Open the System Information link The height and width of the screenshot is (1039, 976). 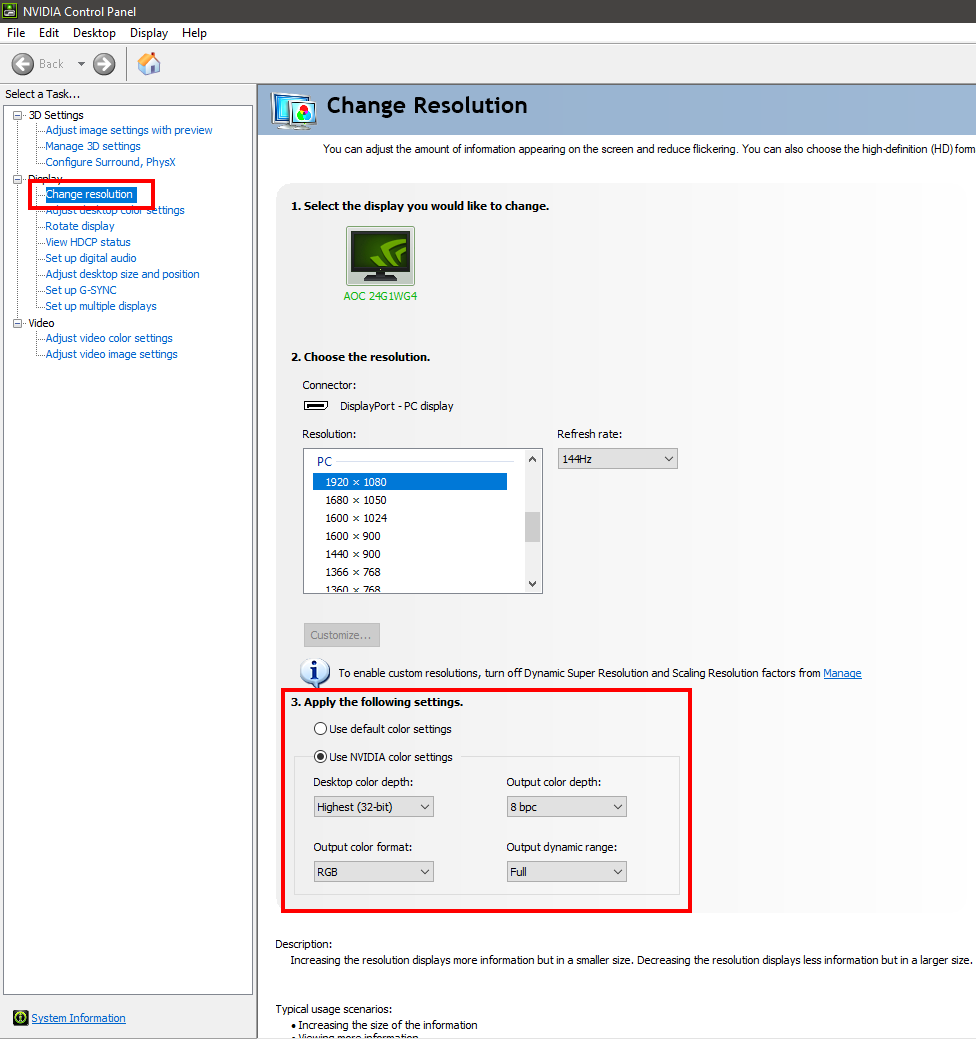pos(78,1018)
